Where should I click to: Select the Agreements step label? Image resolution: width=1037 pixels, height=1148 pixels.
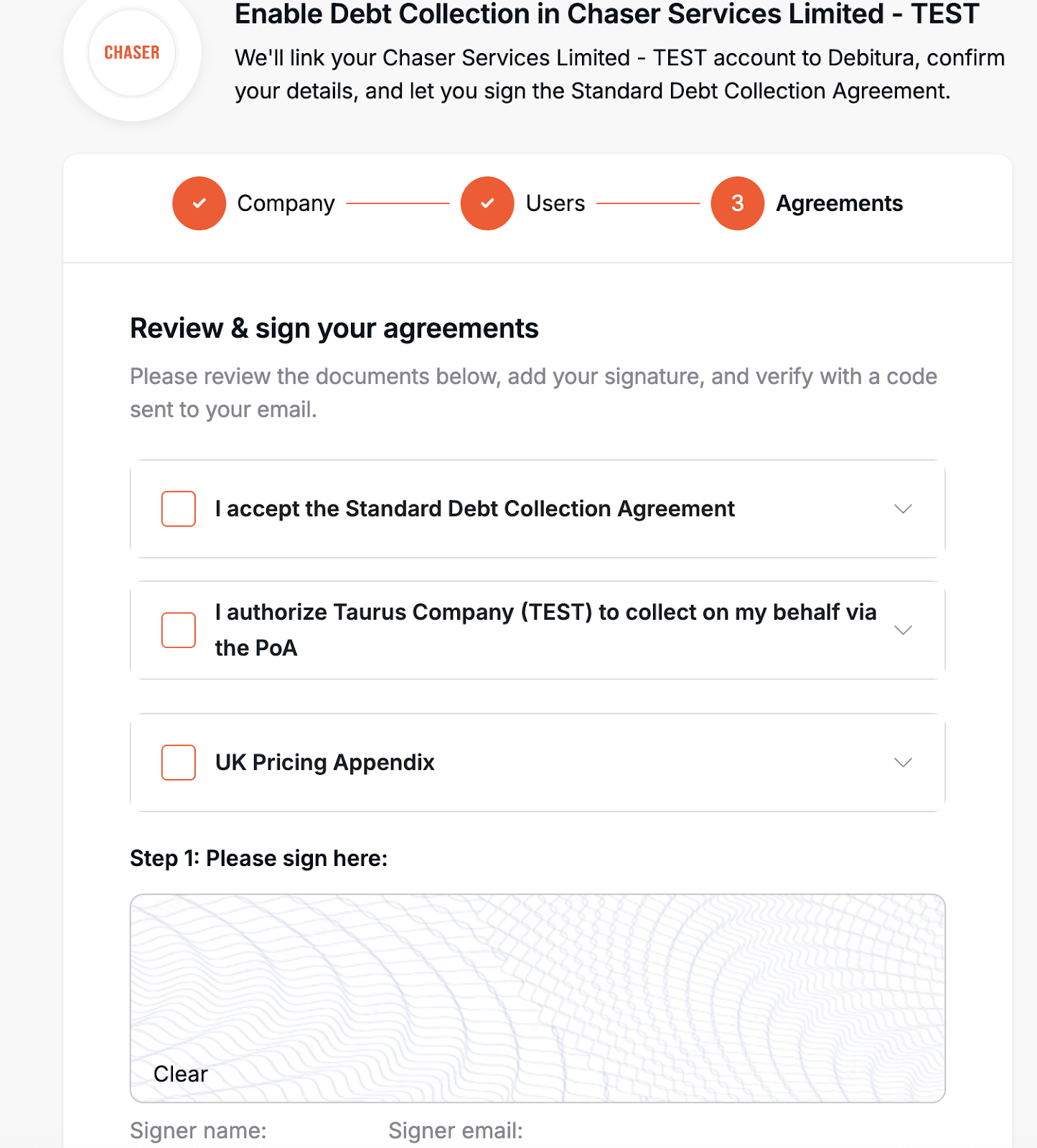click(839, 204)
